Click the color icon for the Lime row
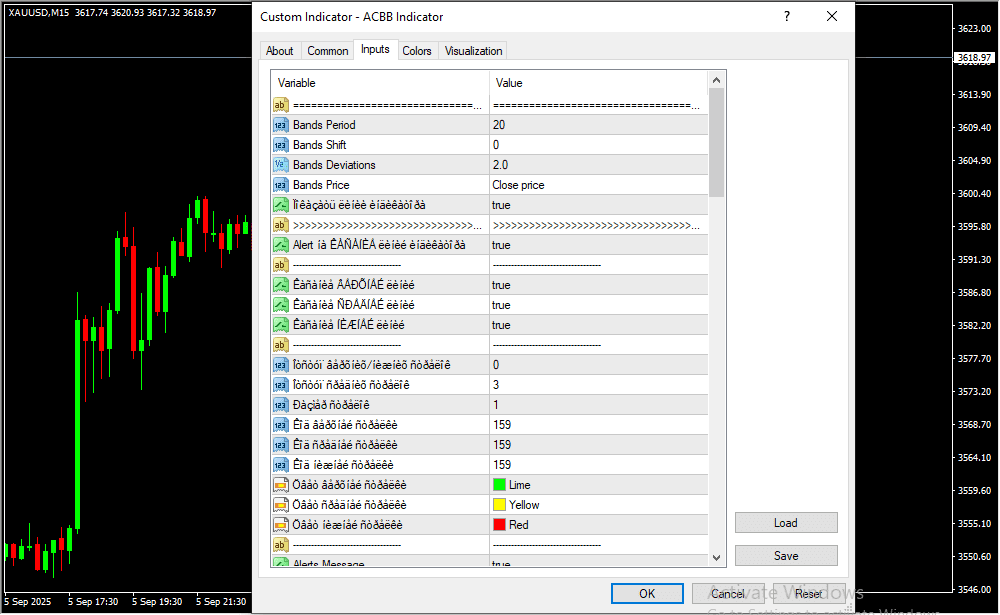 [280, 485]
